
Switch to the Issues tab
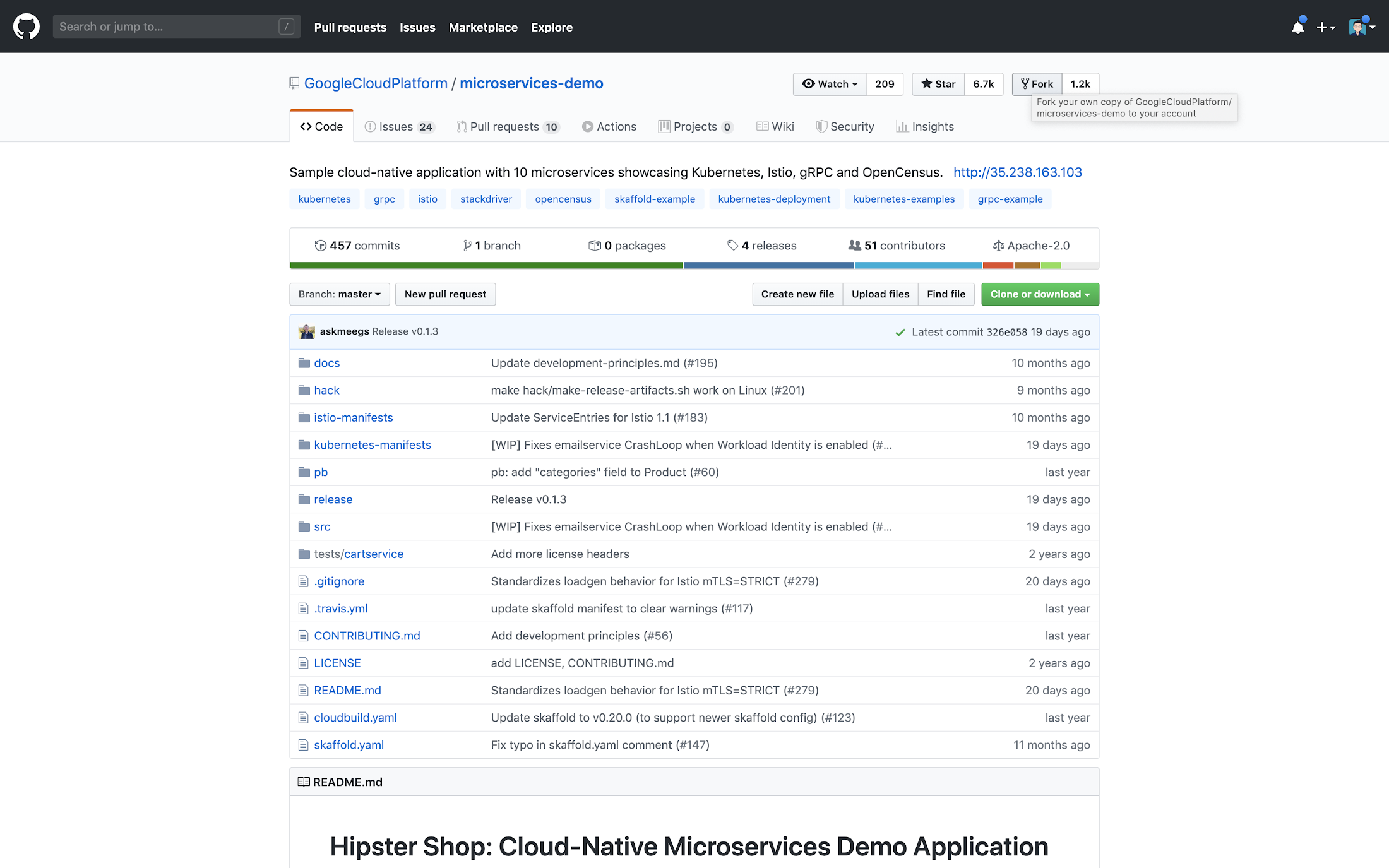[x=400, y=126]
